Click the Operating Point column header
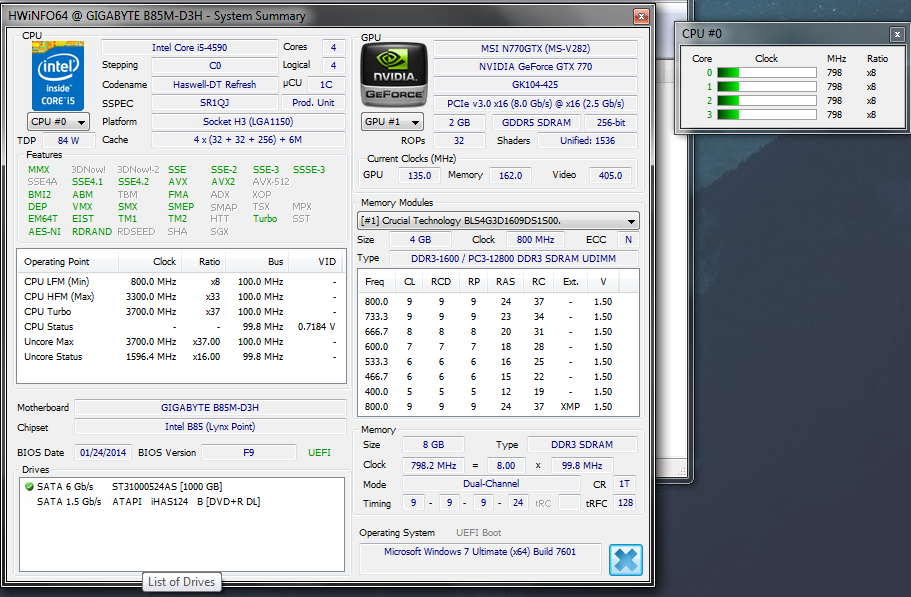Image resolution: width=911 pixels, height=597 pixels. click(68, 262)
